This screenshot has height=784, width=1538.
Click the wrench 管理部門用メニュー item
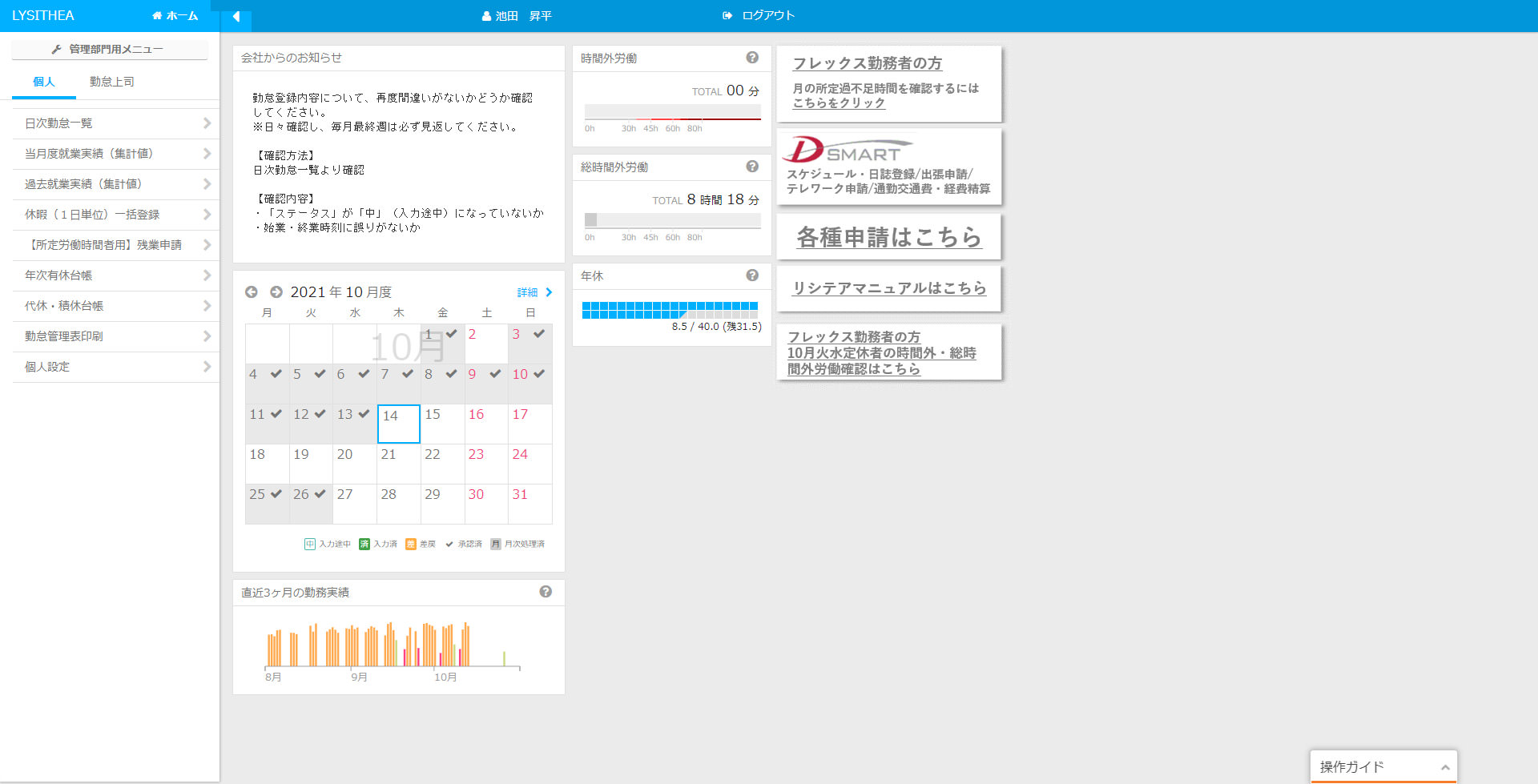109,49
